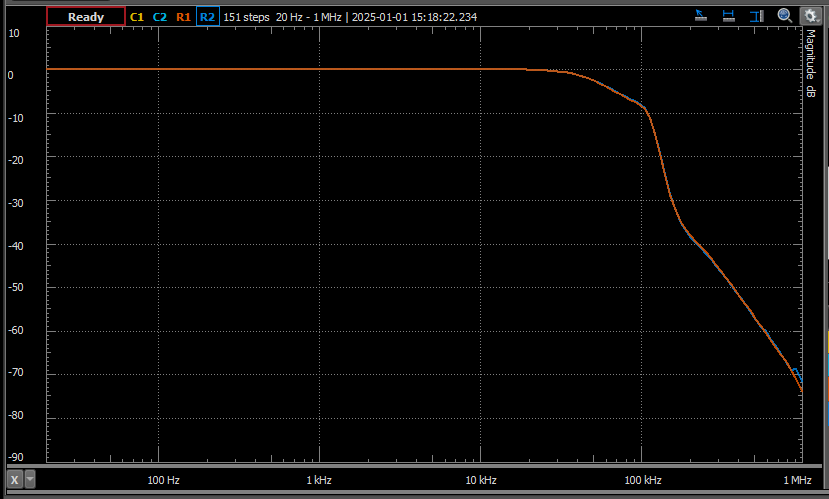Click the magnifier zoom icon
829x499 pixels.
[x=785, y=16]
